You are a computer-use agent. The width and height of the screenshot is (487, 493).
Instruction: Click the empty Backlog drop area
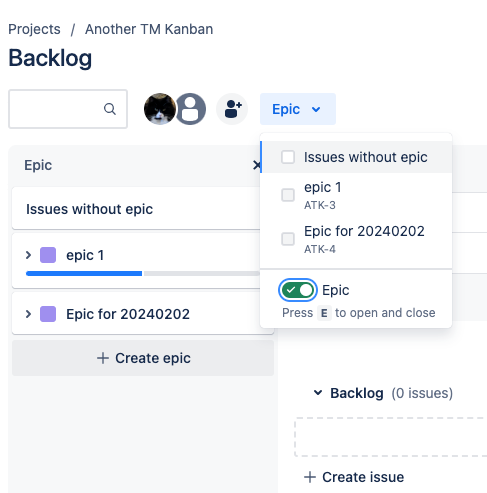click(391, 436)
